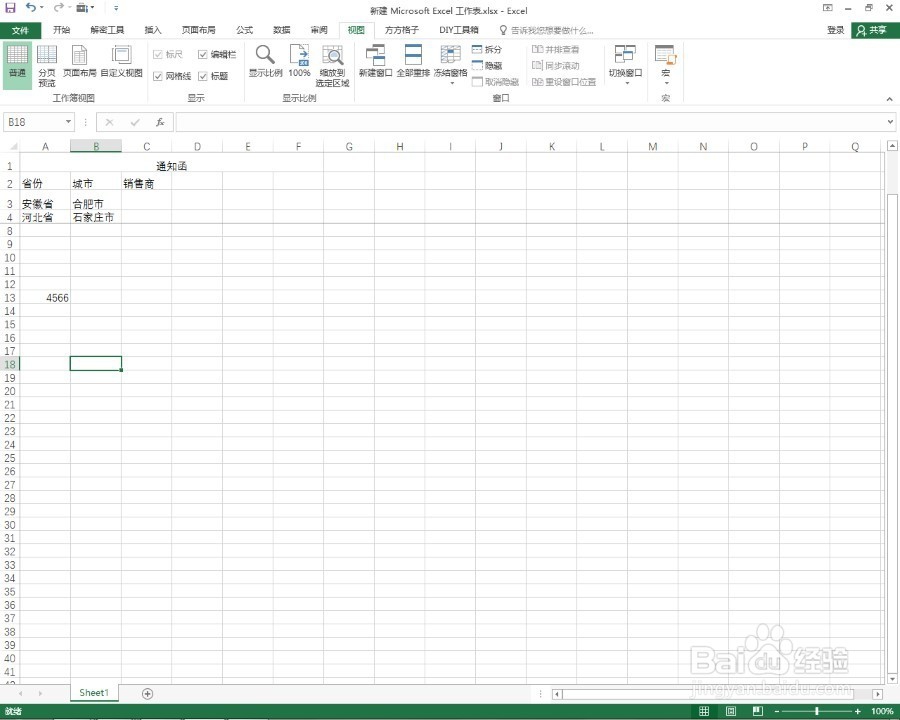Open the Name Box dropdown arrow
Screen dimensions: 900x720
[x=68, y=122]
